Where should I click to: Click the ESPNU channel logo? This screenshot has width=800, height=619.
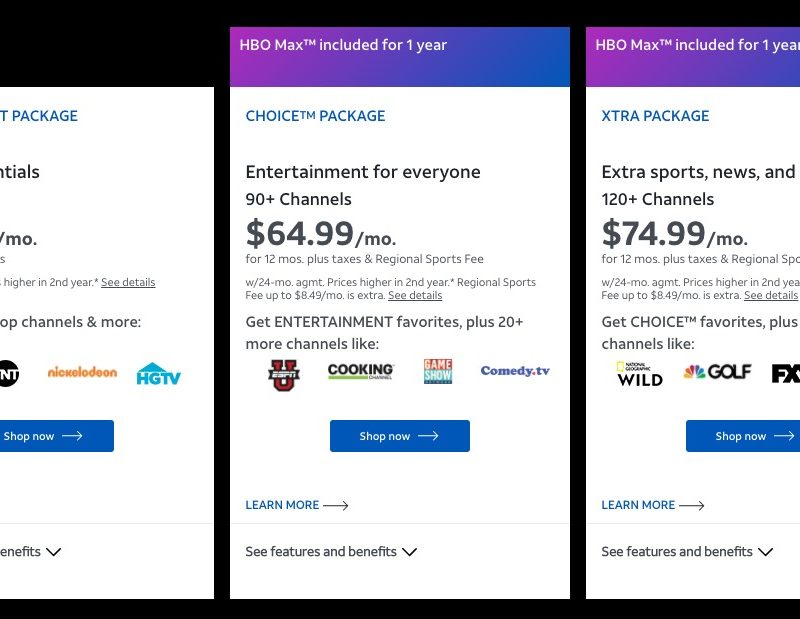tap(284, 374)
